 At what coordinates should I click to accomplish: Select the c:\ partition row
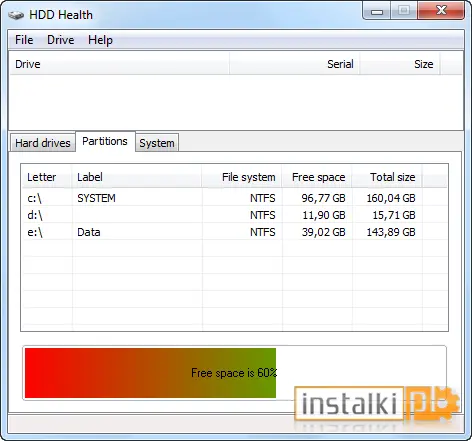(234, 198)
